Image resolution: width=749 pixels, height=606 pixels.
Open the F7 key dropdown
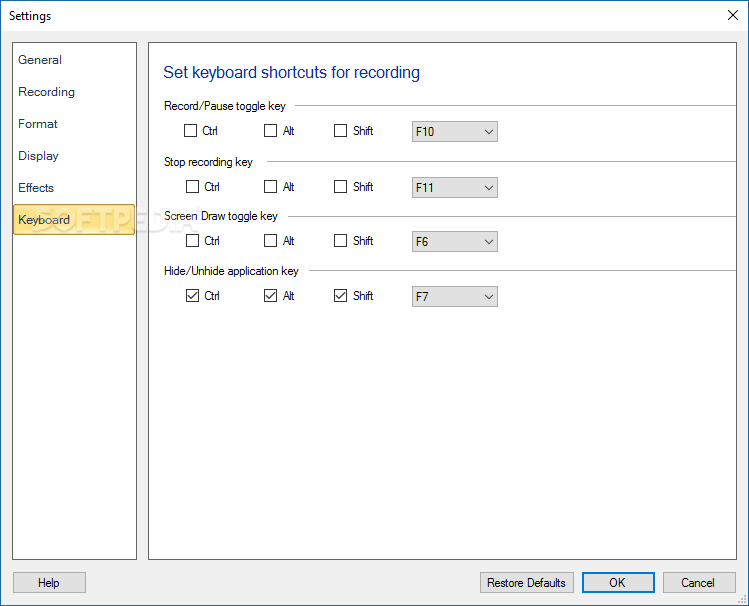[455, 296]
